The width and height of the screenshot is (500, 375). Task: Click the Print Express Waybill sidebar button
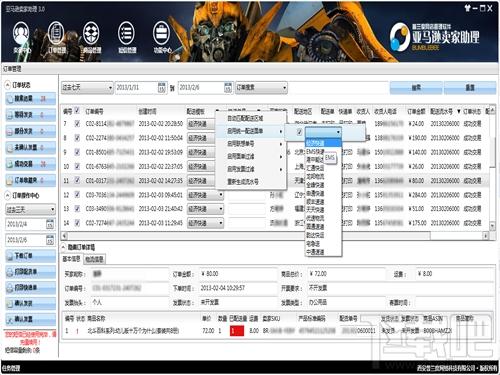pyautogui.click(x=30, y=287)
